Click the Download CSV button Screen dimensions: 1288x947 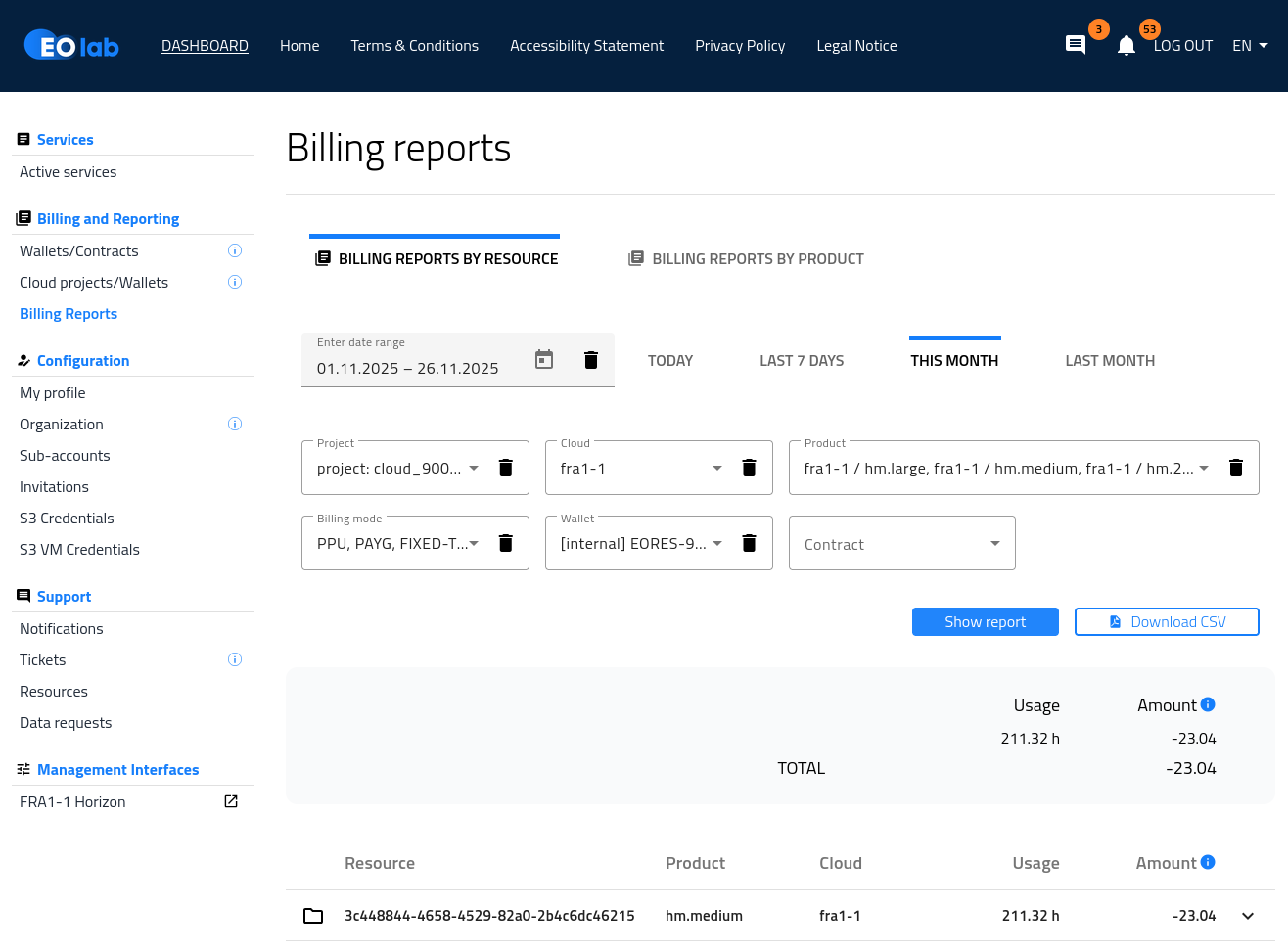pos(1166,622)
